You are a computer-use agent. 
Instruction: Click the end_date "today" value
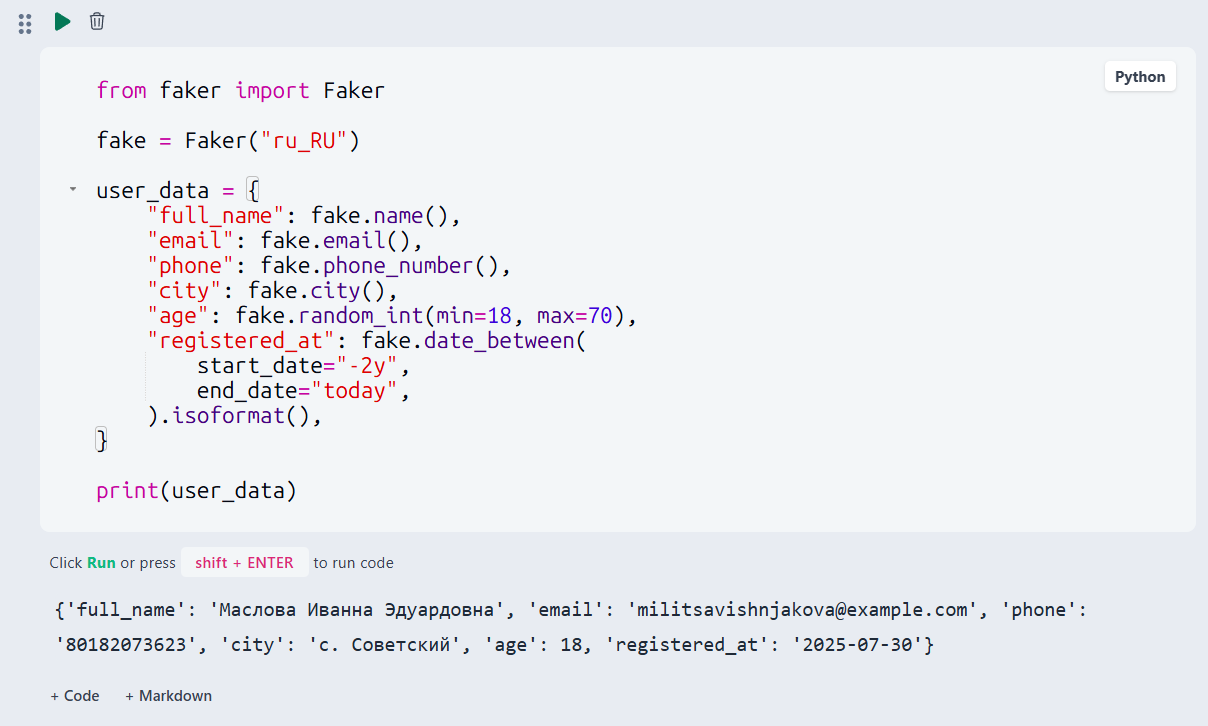pyautogui.click(x=354, y=391)
